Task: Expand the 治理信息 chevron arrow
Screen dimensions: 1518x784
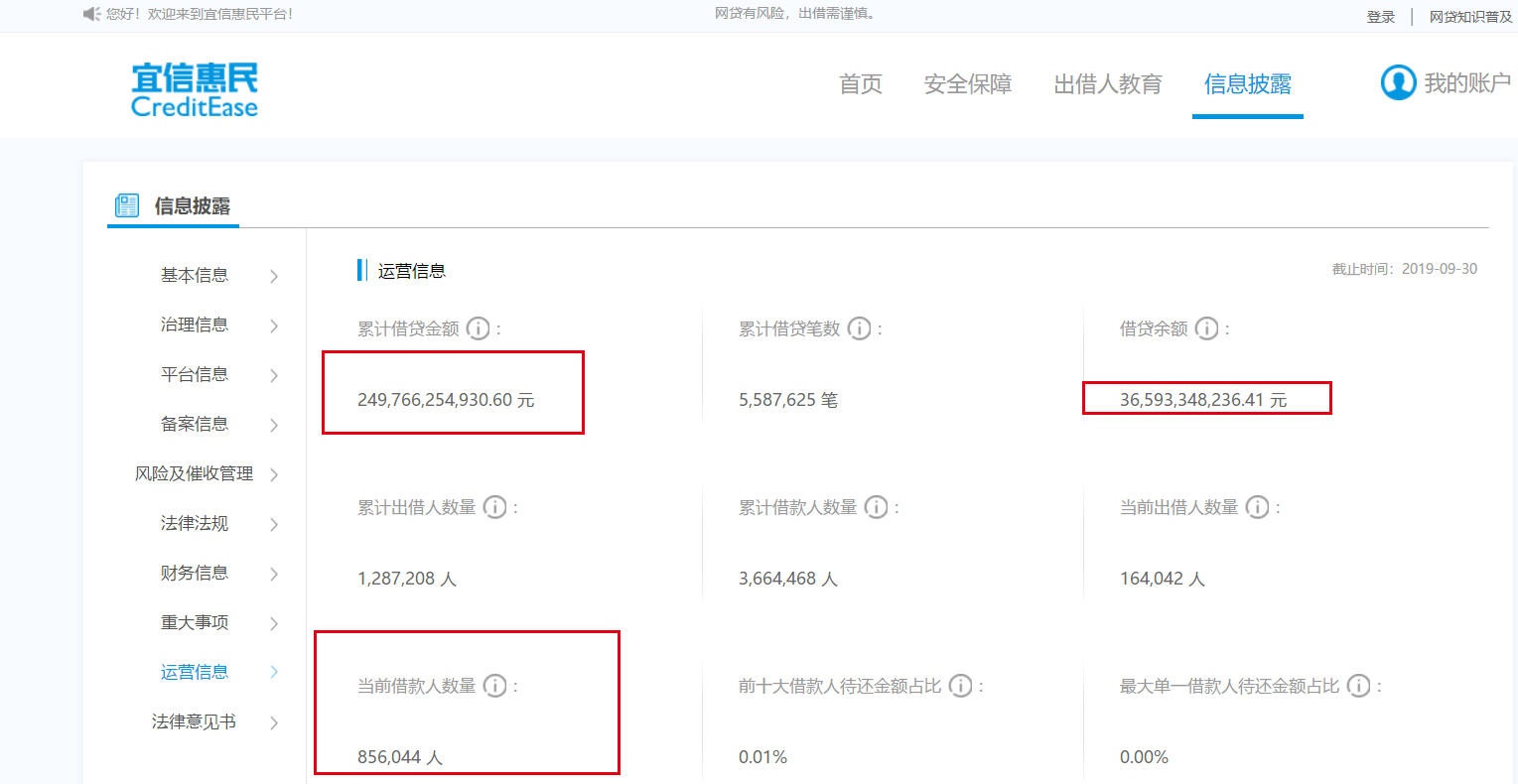Action: (x=274, y=326)
